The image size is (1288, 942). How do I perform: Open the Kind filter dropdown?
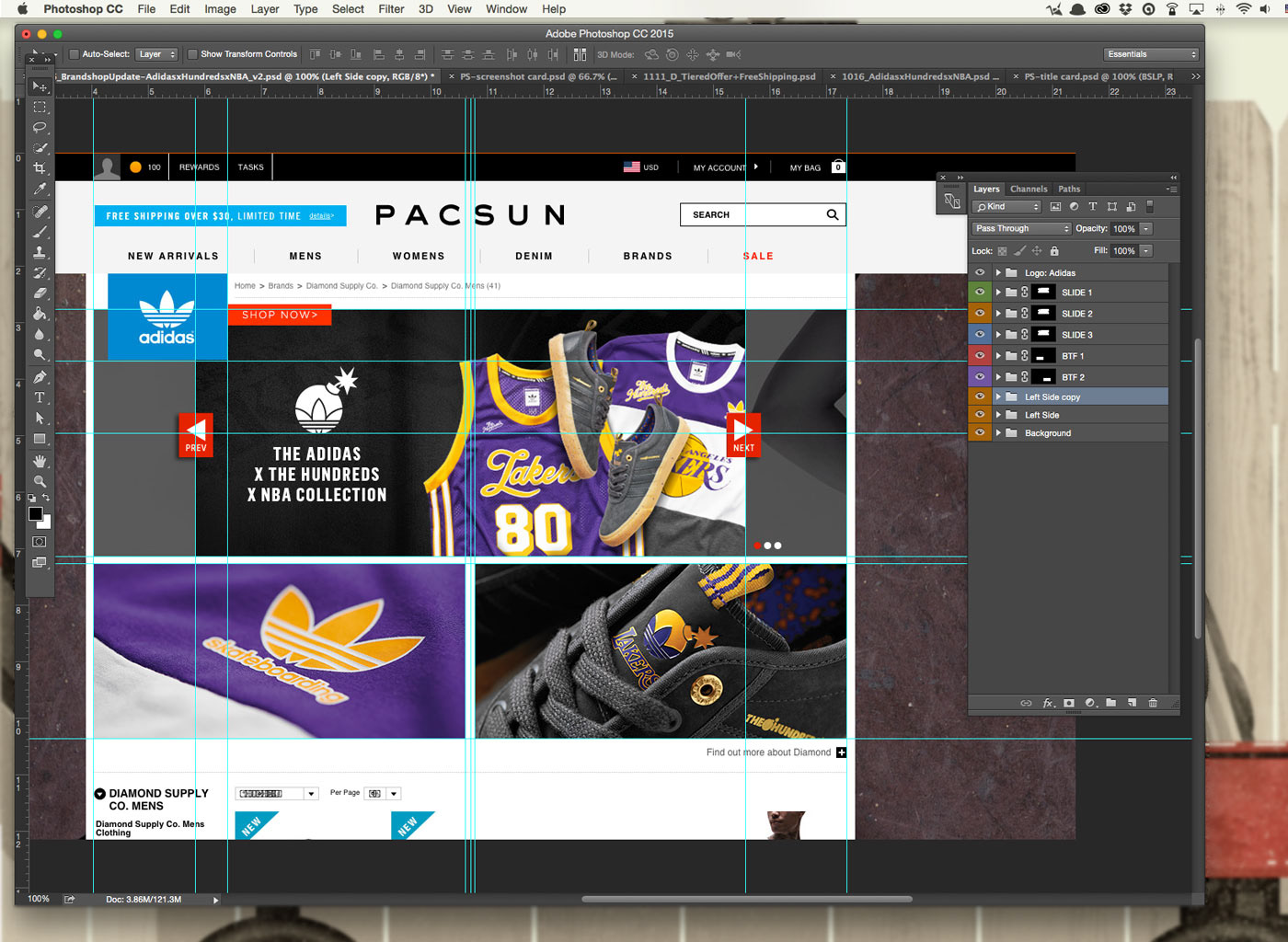click(1007, 207)
